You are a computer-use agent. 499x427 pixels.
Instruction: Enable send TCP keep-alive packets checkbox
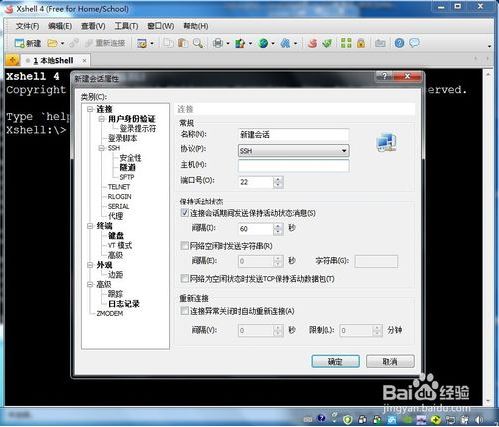click(184, 278)
